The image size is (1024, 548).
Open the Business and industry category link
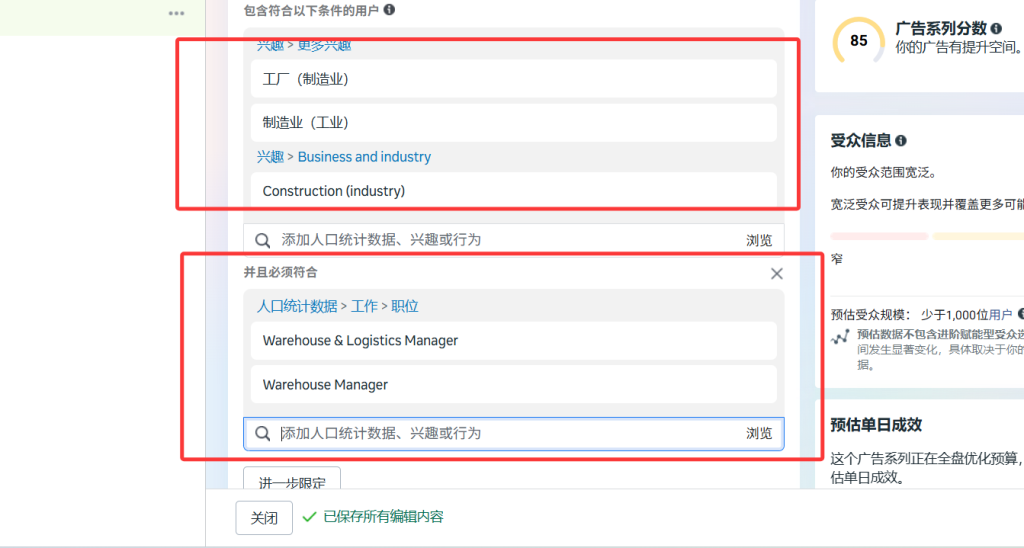click(364, 157)
